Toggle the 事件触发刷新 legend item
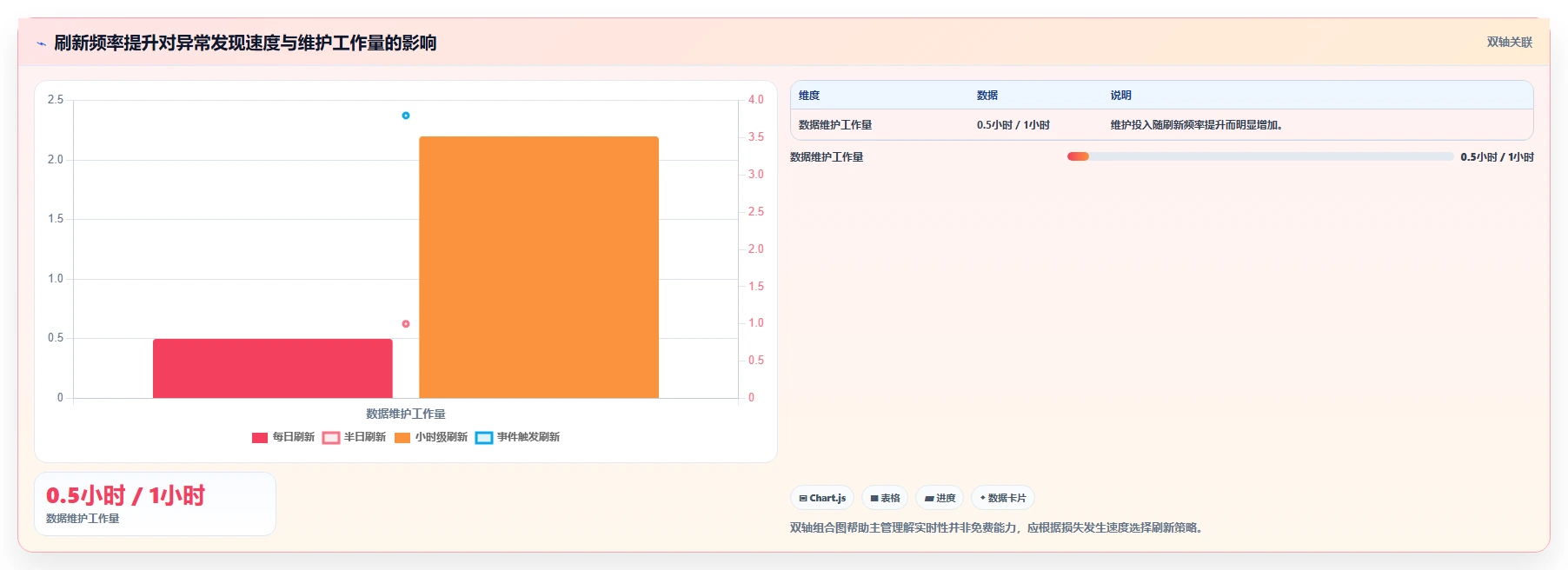Viewport: 1568px width, 570px height. tap(518, 437)
